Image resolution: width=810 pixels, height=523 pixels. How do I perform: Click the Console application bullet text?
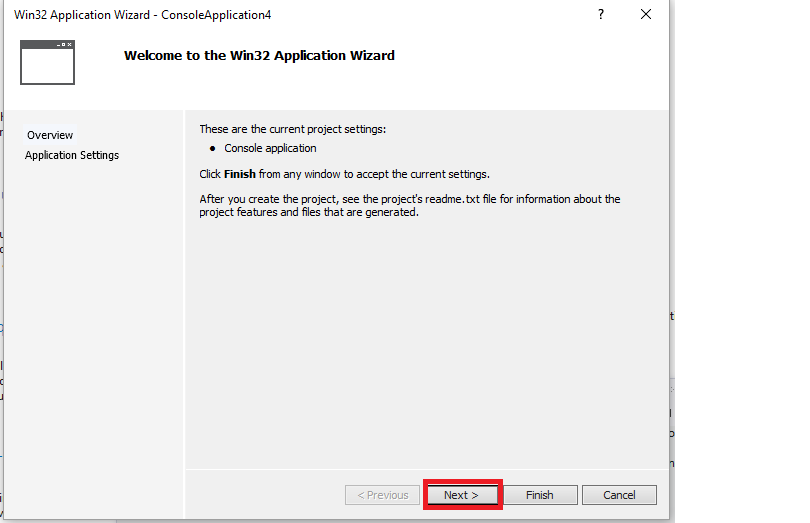click(270, 148)
